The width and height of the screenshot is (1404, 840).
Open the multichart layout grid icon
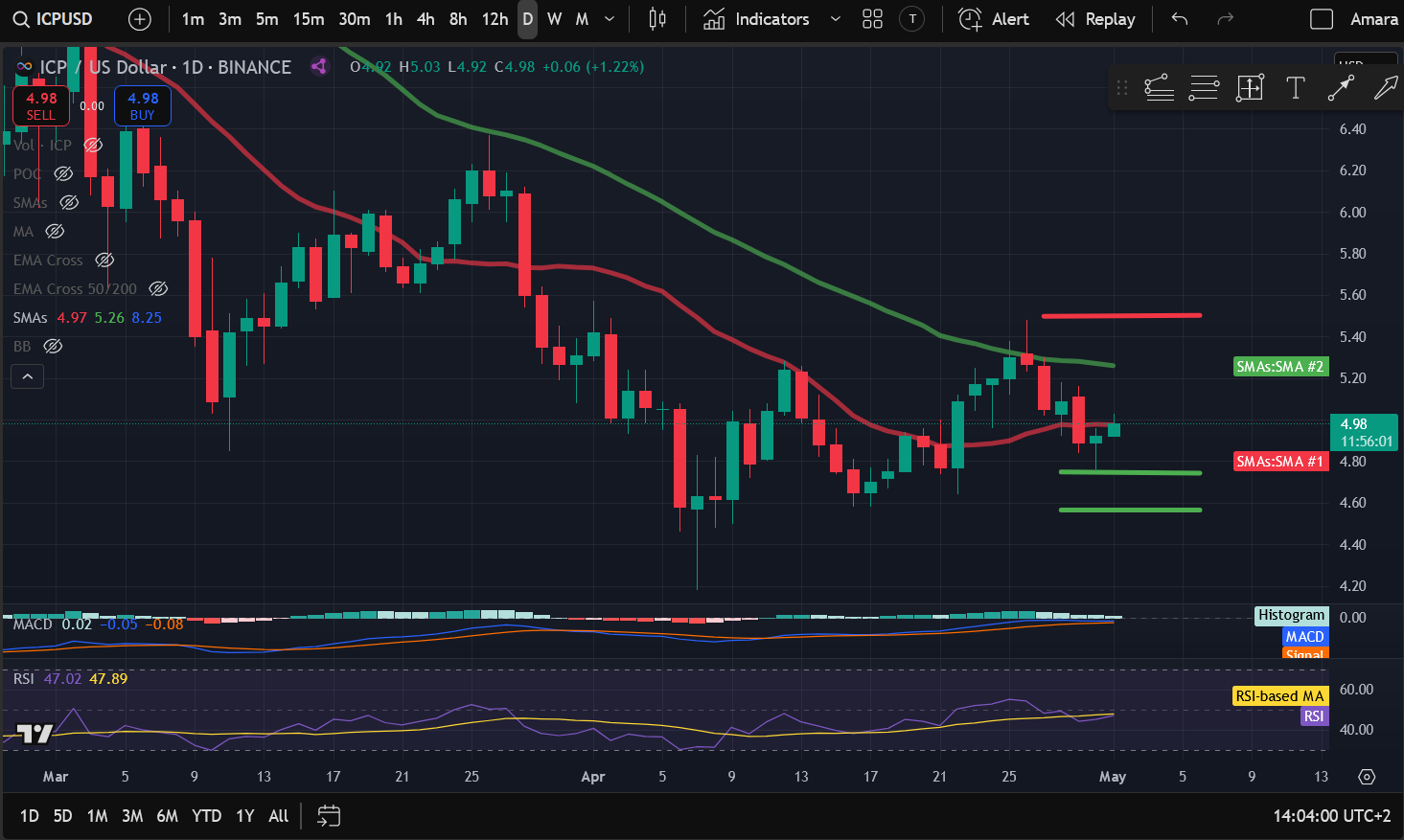pyautogui.click(x=872, y=18)
